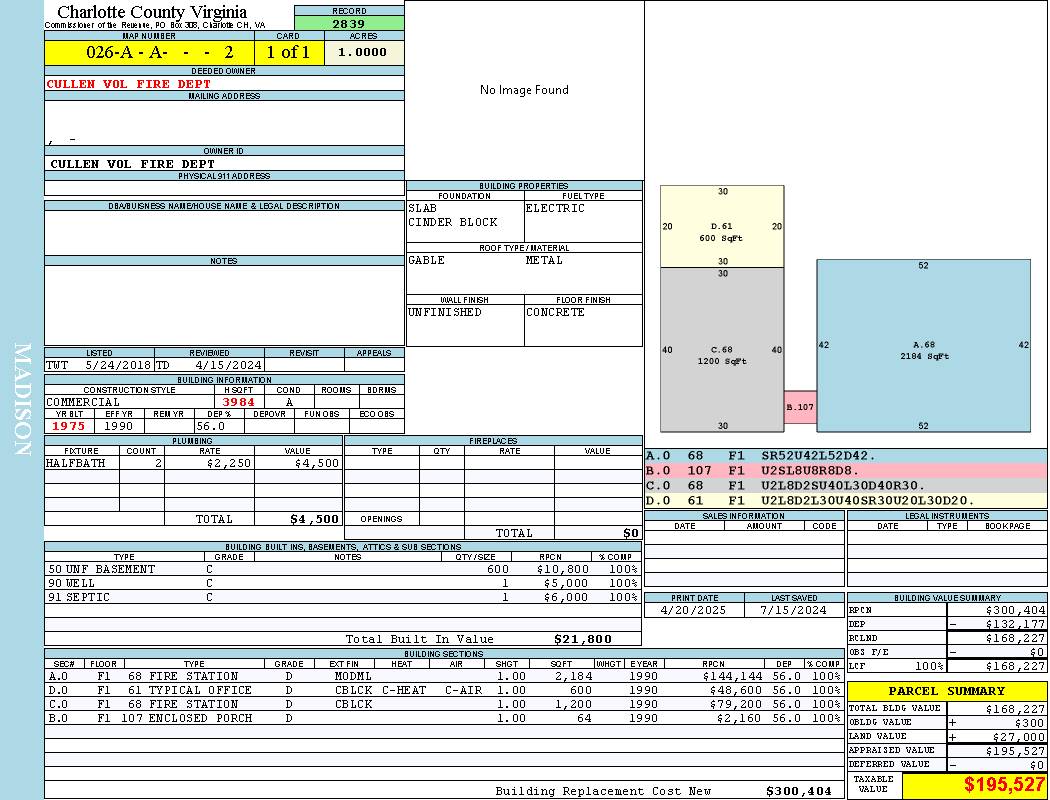
Task: Click the A.0 68 FIRE STATION section row
Action: [x=444, y=676]
